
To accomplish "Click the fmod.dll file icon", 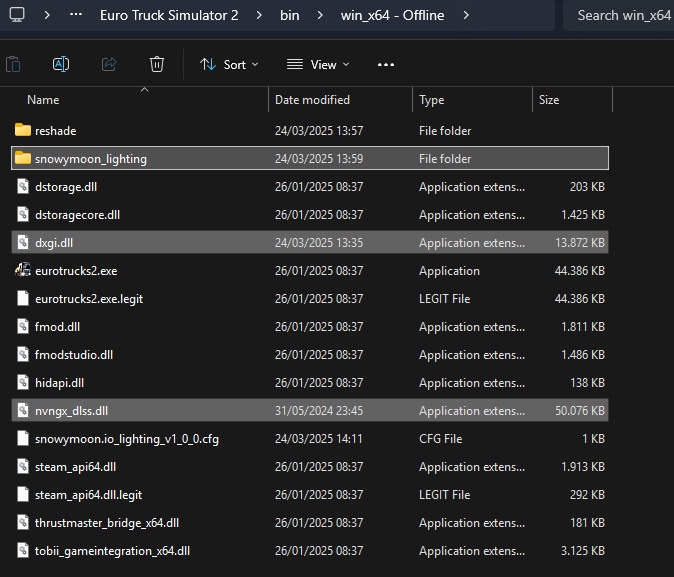I will coord(23,326).
